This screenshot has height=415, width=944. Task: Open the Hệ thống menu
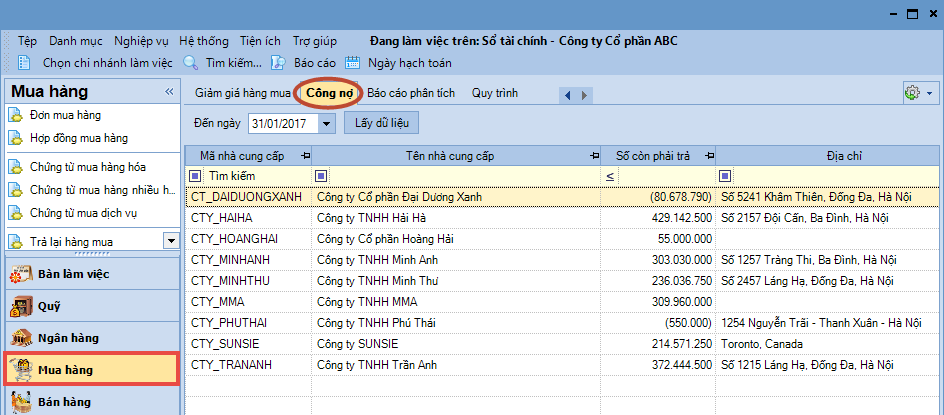[204, 42]
